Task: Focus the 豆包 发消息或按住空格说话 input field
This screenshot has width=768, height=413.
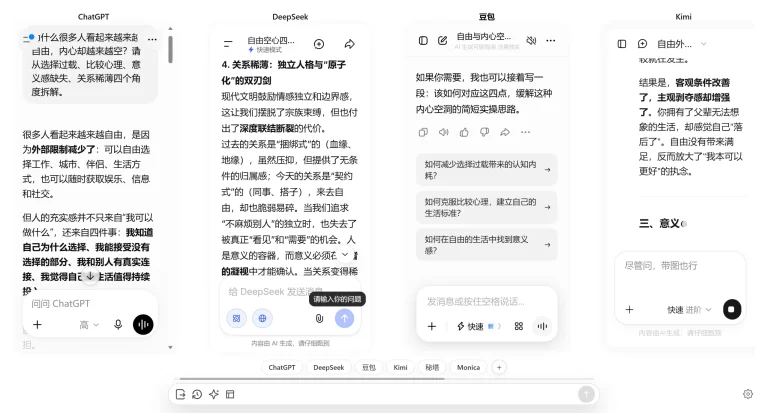Action: pos(486,301)
